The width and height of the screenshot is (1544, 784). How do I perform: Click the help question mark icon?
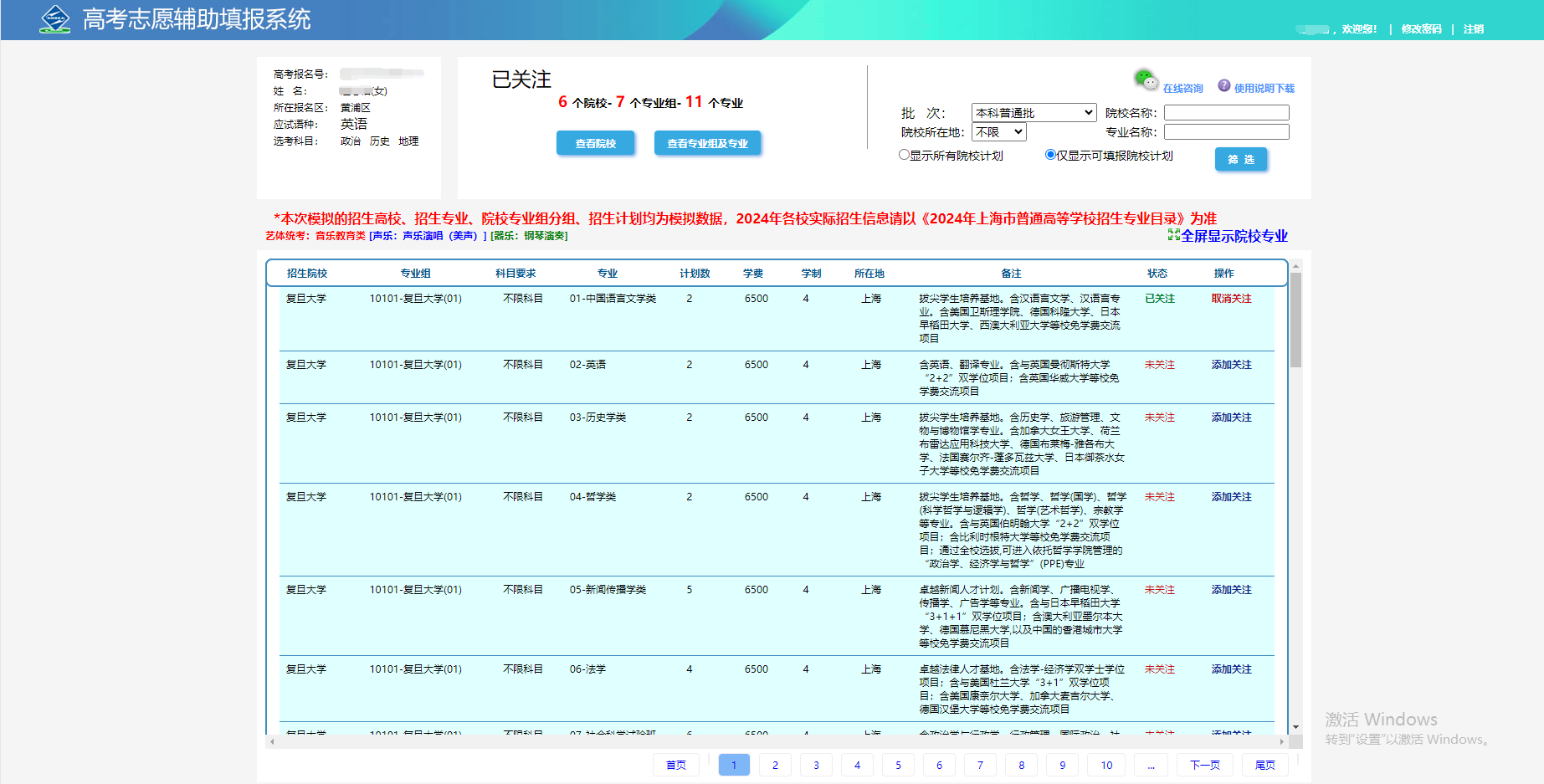(1224, 85)
